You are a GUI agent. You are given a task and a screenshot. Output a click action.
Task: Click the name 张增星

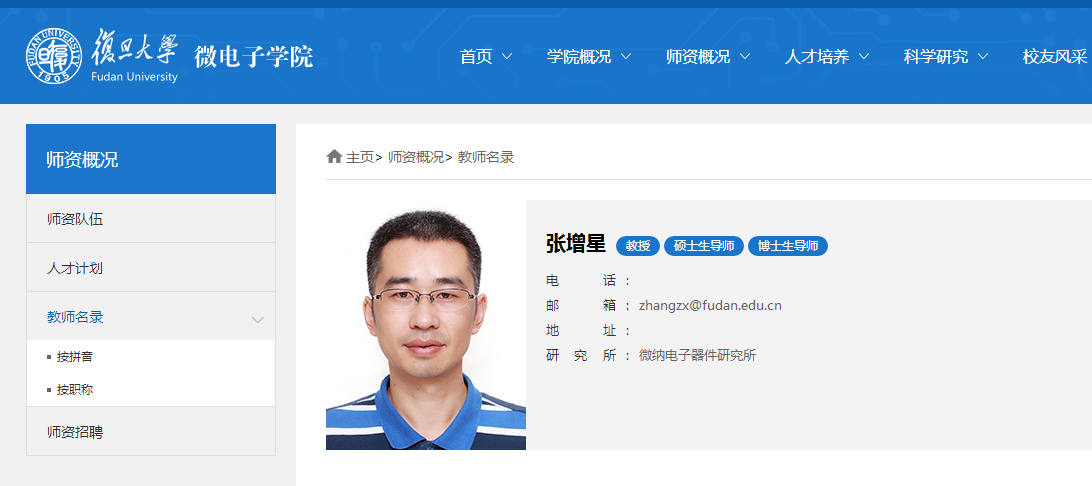tap(576, 244)
